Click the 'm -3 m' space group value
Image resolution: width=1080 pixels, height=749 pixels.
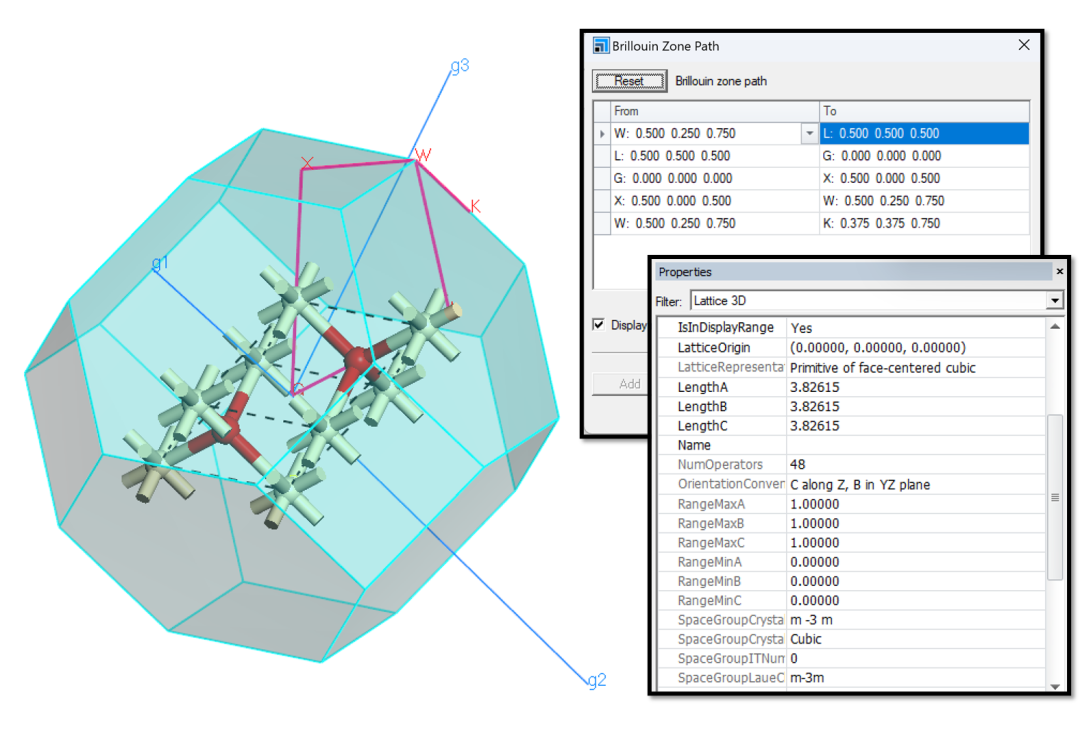[x=916, y=619]
